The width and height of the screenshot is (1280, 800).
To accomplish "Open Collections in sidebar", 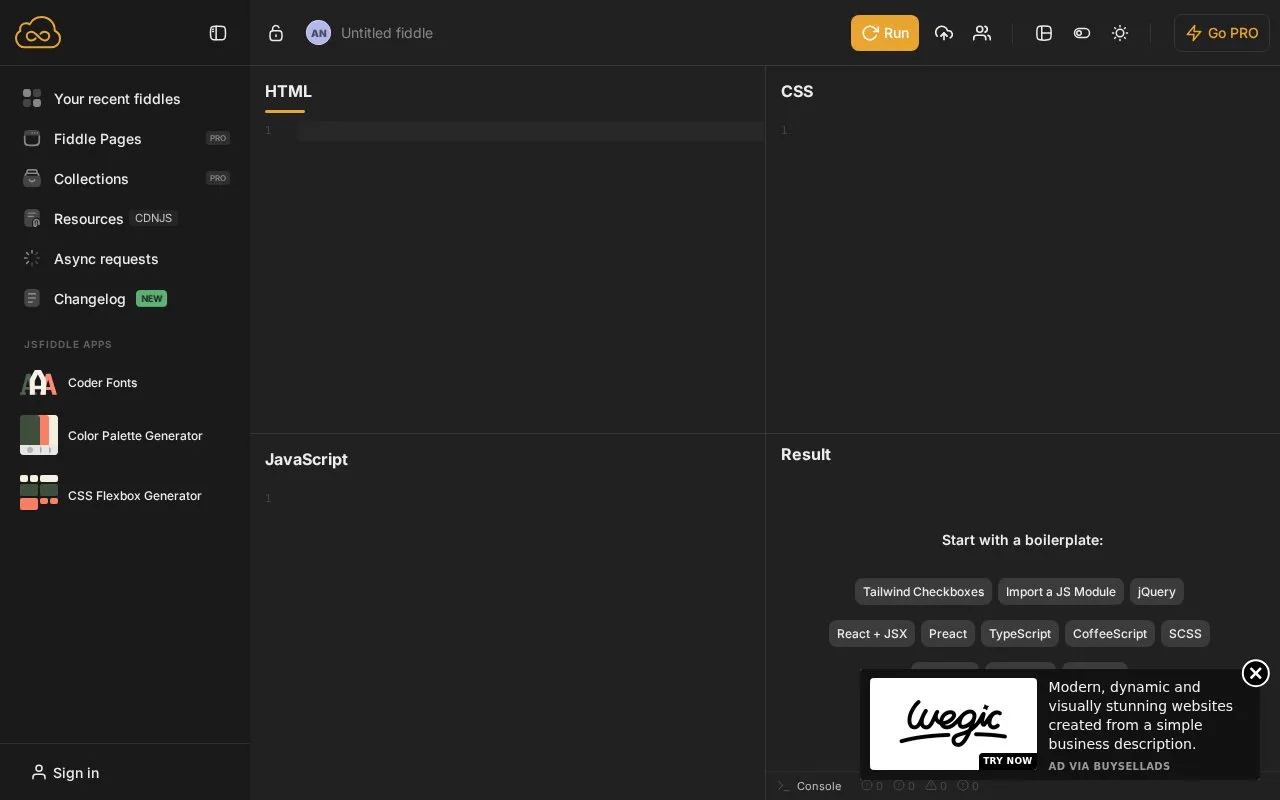I will click(x=125, y=178).
